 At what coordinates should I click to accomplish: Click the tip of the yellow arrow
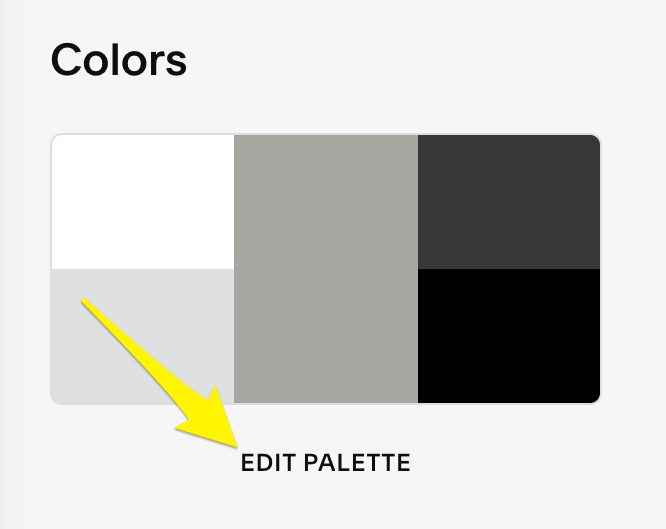pyautogui.click(x=233, y=441)
